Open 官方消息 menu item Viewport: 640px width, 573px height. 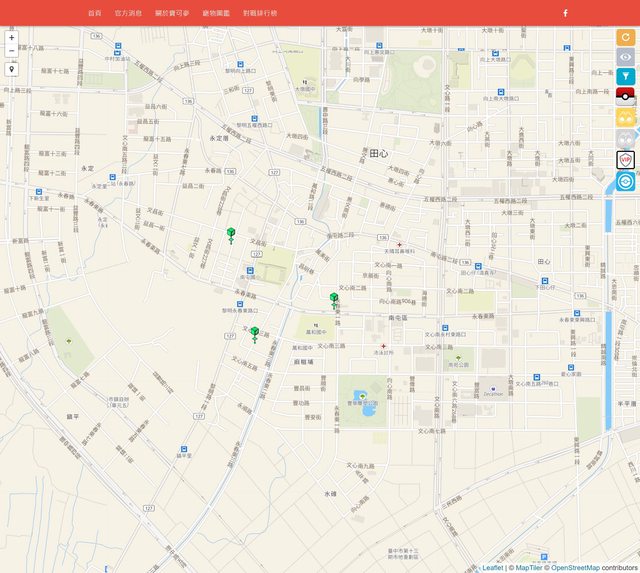[x=128, y=13]
